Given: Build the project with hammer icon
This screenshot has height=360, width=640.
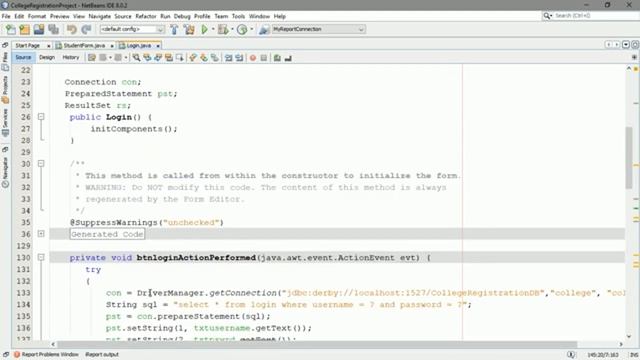Looking at the screenshot, I should [174, 29].
